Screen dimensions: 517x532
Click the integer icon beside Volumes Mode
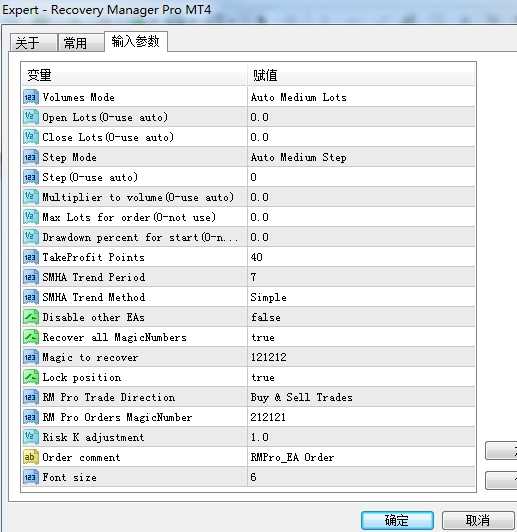click(31, 97)
